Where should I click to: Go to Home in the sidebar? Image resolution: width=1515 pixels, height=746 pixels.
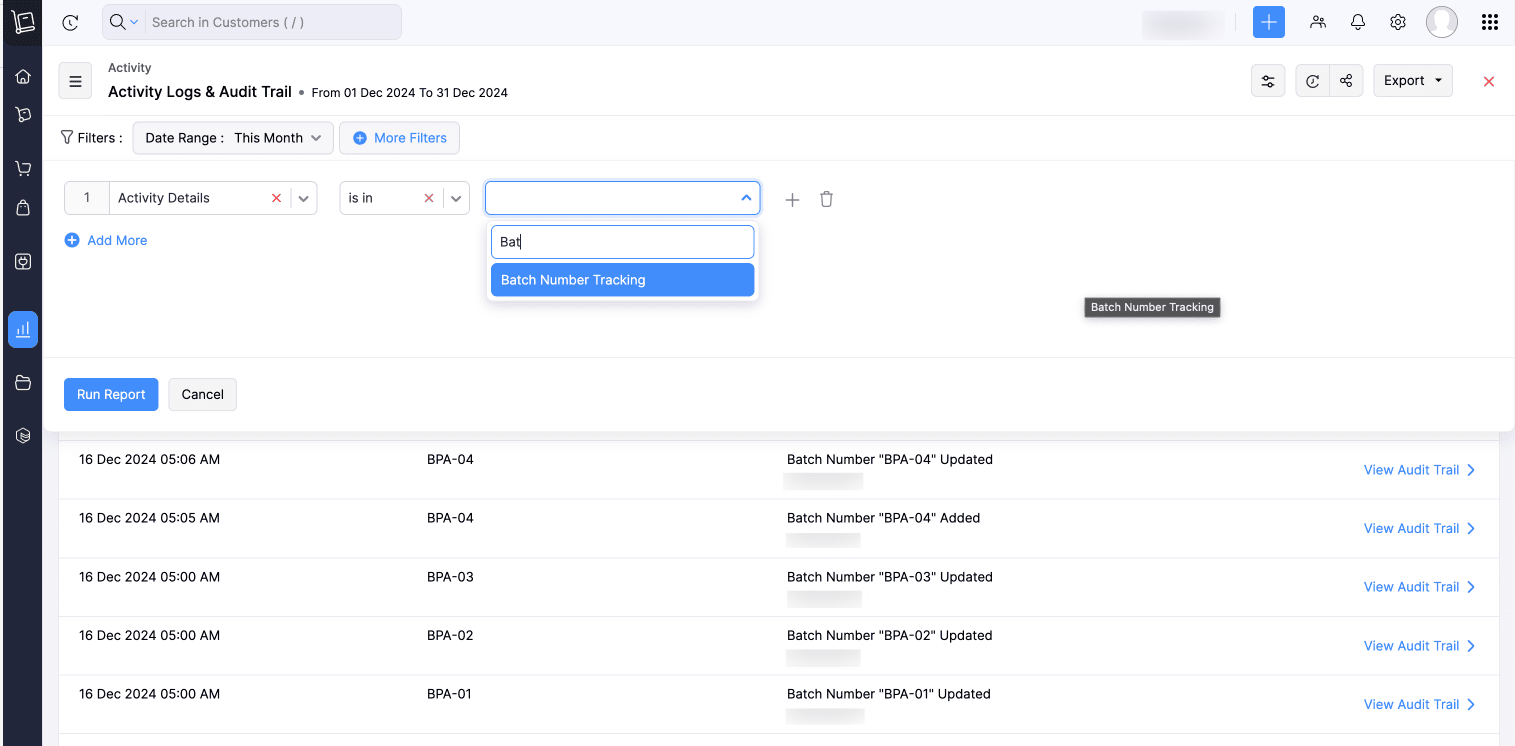23,77
